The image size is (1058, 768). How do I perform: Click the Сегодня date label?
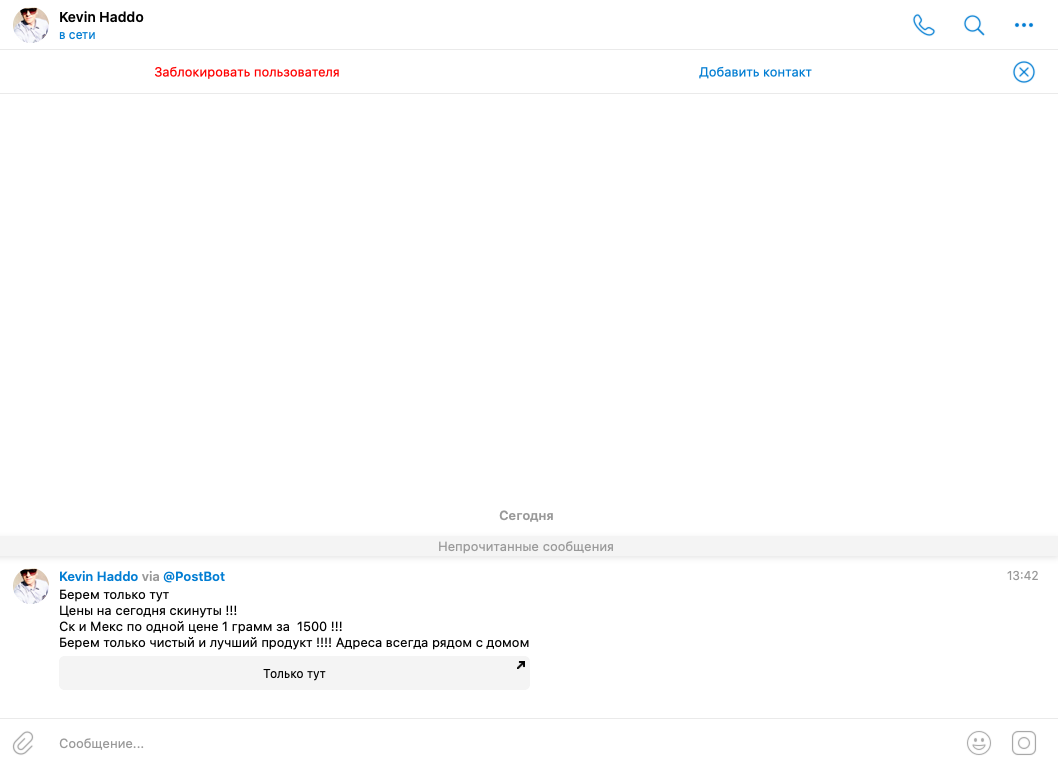(x=526, y=516)
